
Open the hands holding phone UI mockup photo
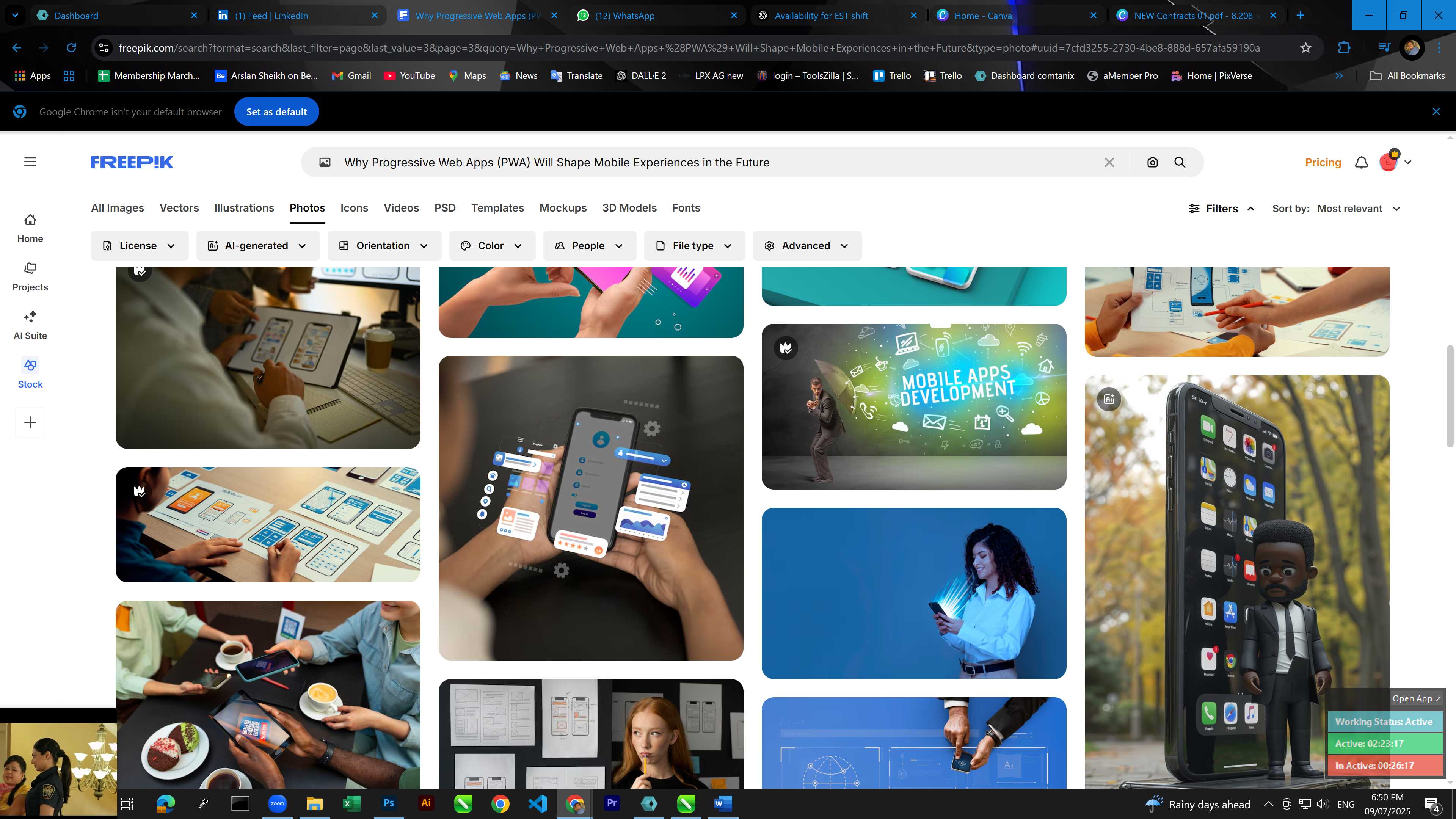[591, 508]
